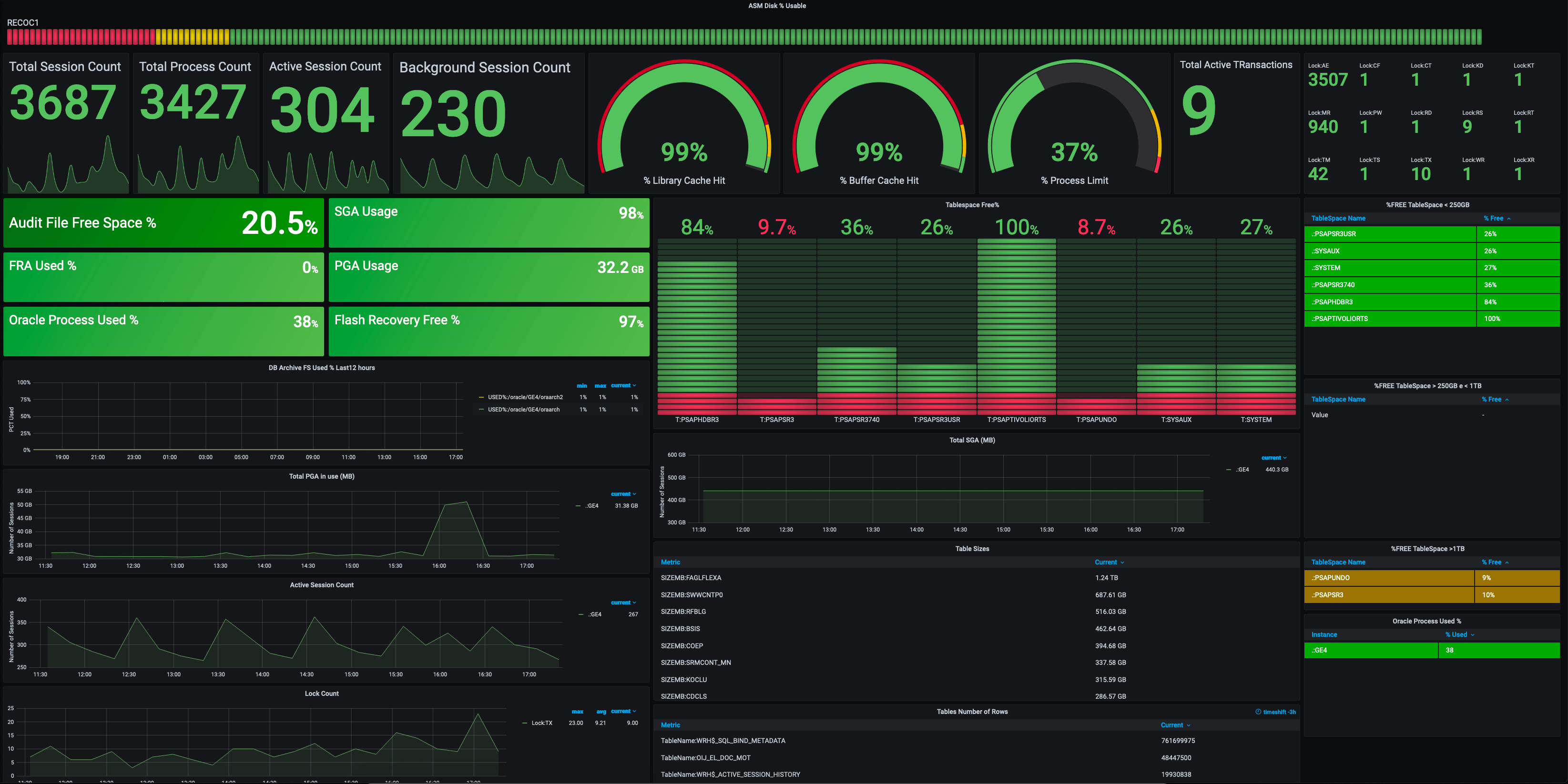Click % Free sort arrow in 250GB–1TB table
1568x784 pixels.
(1507, 400)
